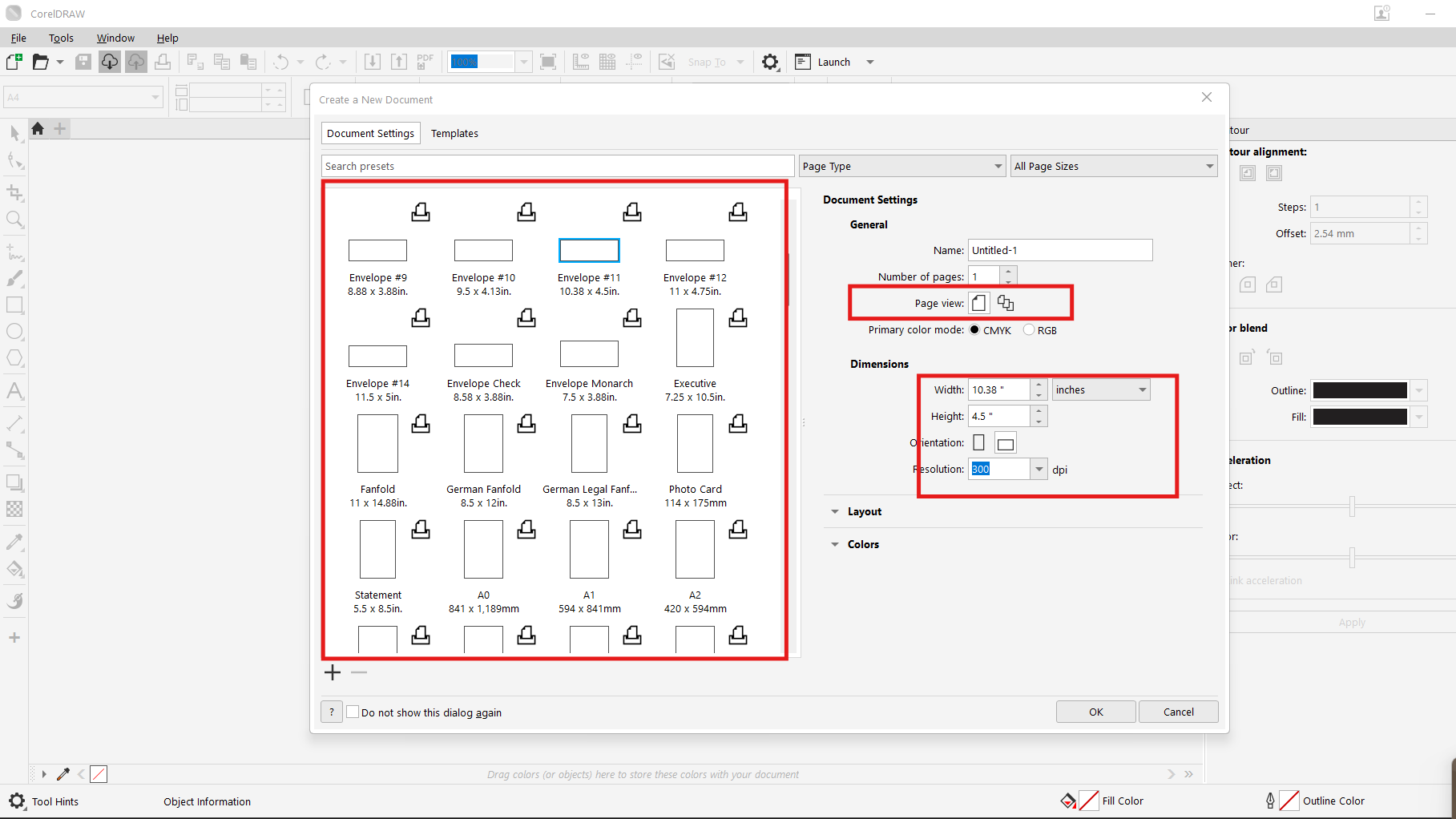Select the Pick tool in the toolbox
Image resolution: width=1456 pixels, height=819 pixels.
[14, 133]
